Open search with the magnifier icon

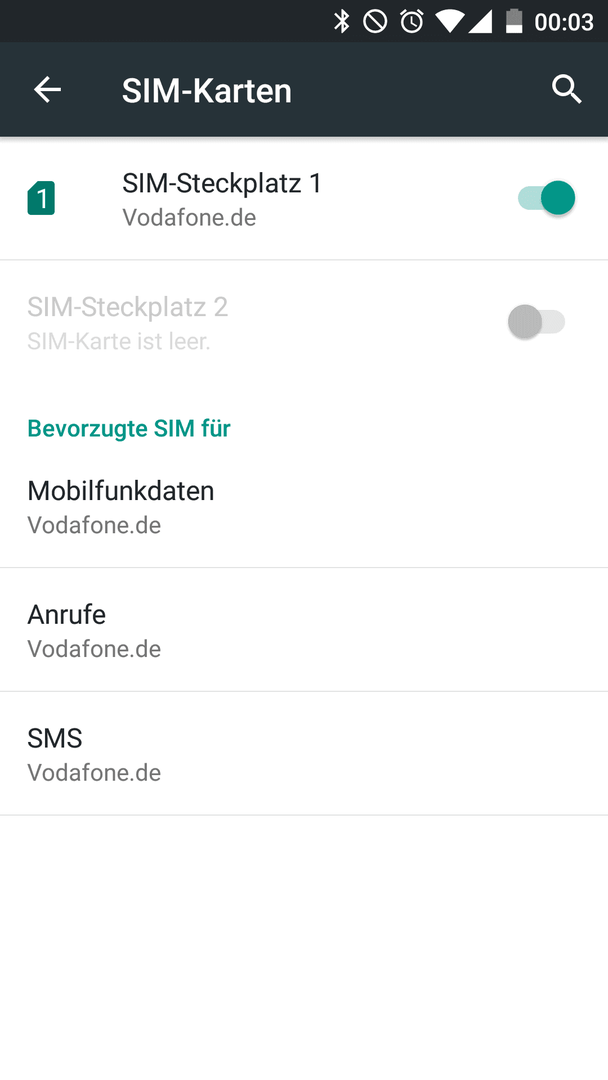[566, 90]
